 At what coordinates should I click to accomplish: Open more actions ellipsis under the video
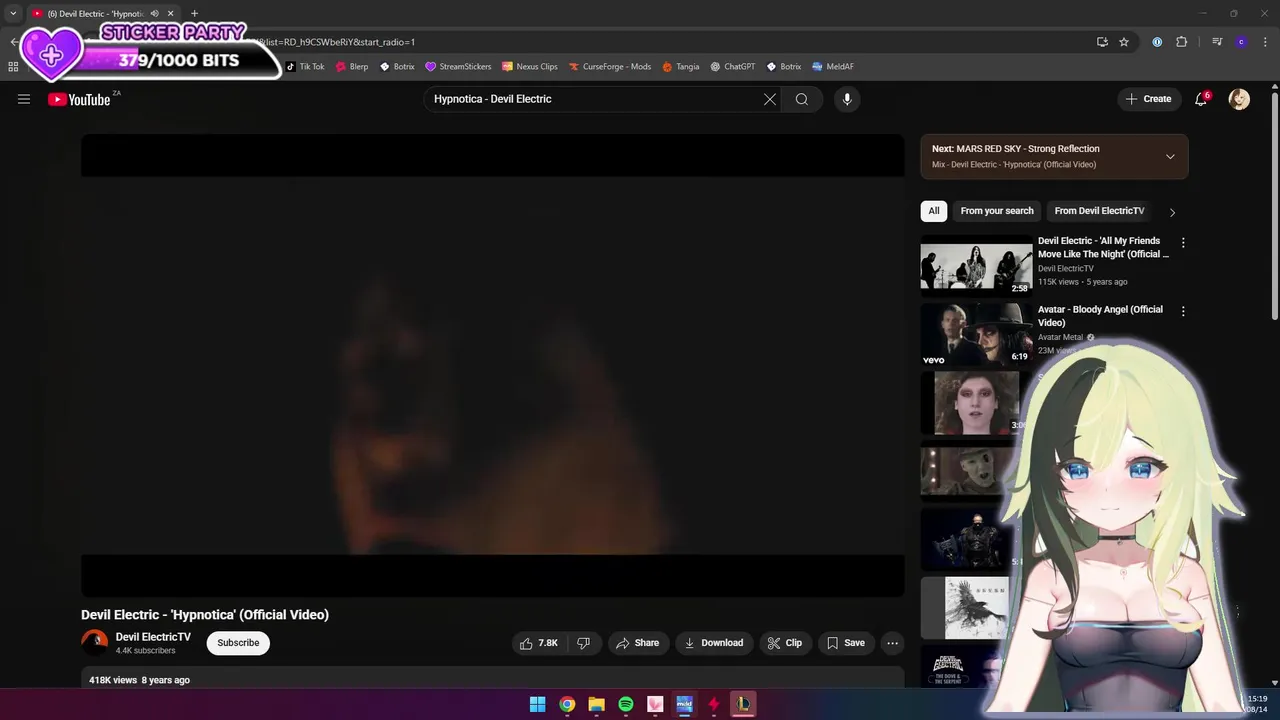893,643
